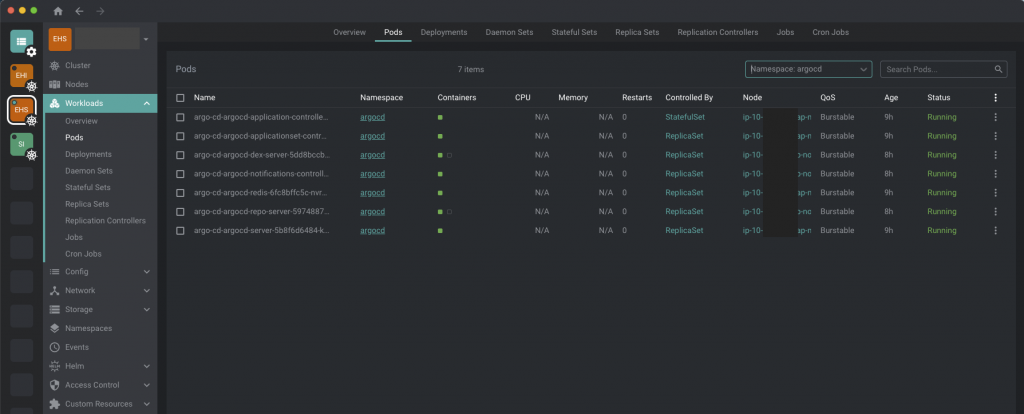
Task: Click the EHS cluster badge in sidebar header
Action: [60, 39]
